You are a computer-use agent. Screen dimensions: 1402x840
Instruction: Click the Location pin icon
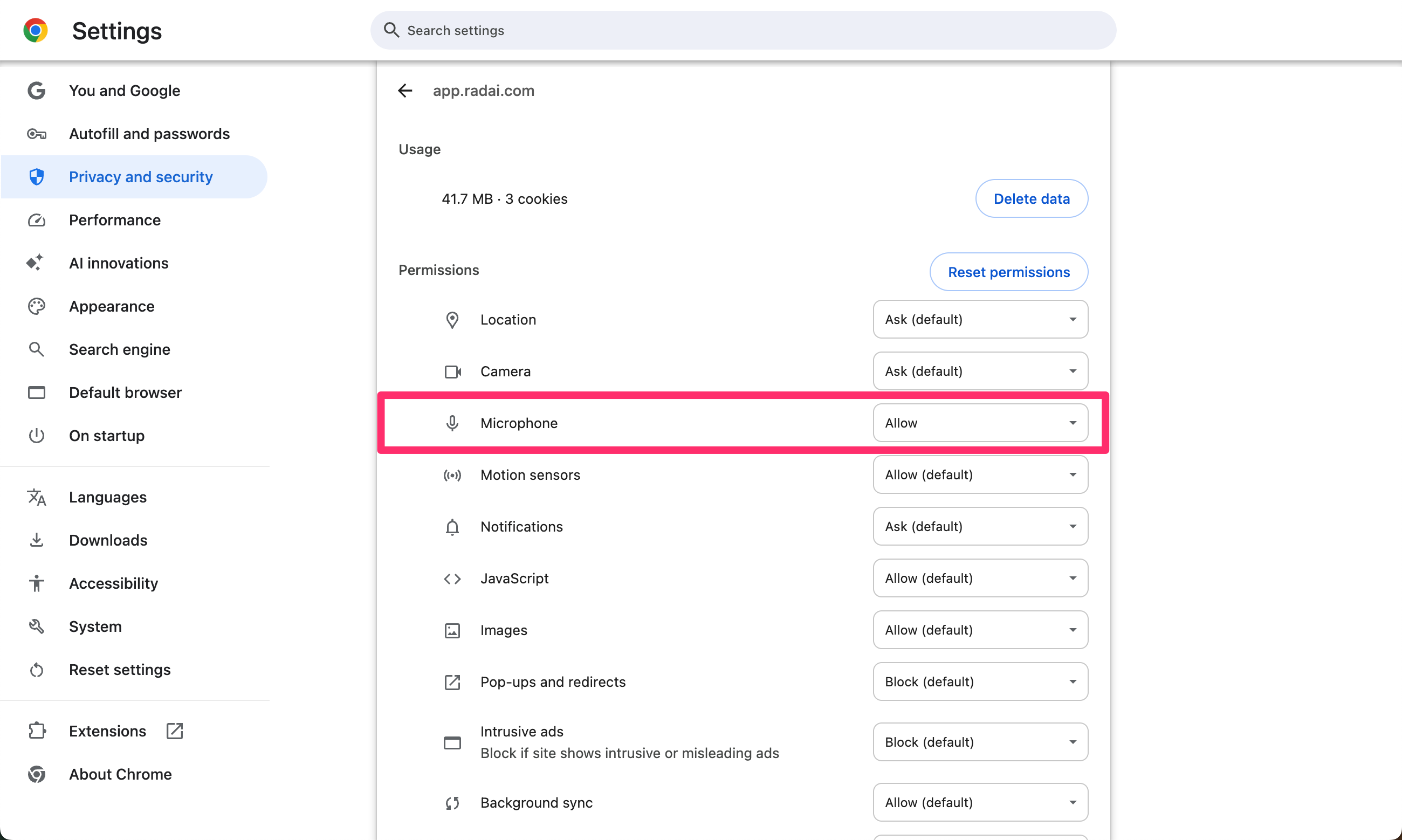coord(452,320)
